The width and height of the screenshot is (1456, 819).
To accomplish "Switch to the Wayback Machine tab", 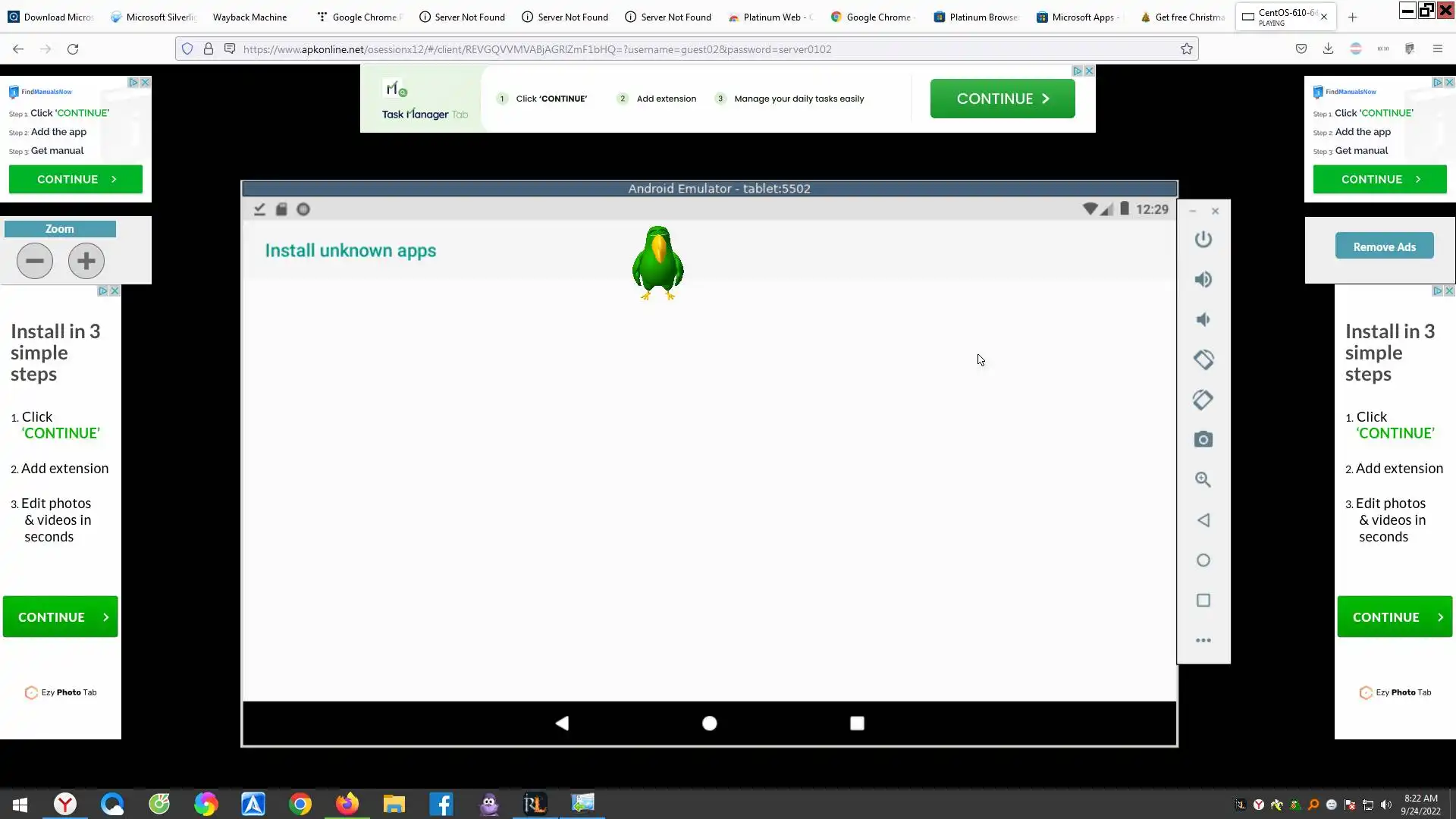I will pos(249,17).
